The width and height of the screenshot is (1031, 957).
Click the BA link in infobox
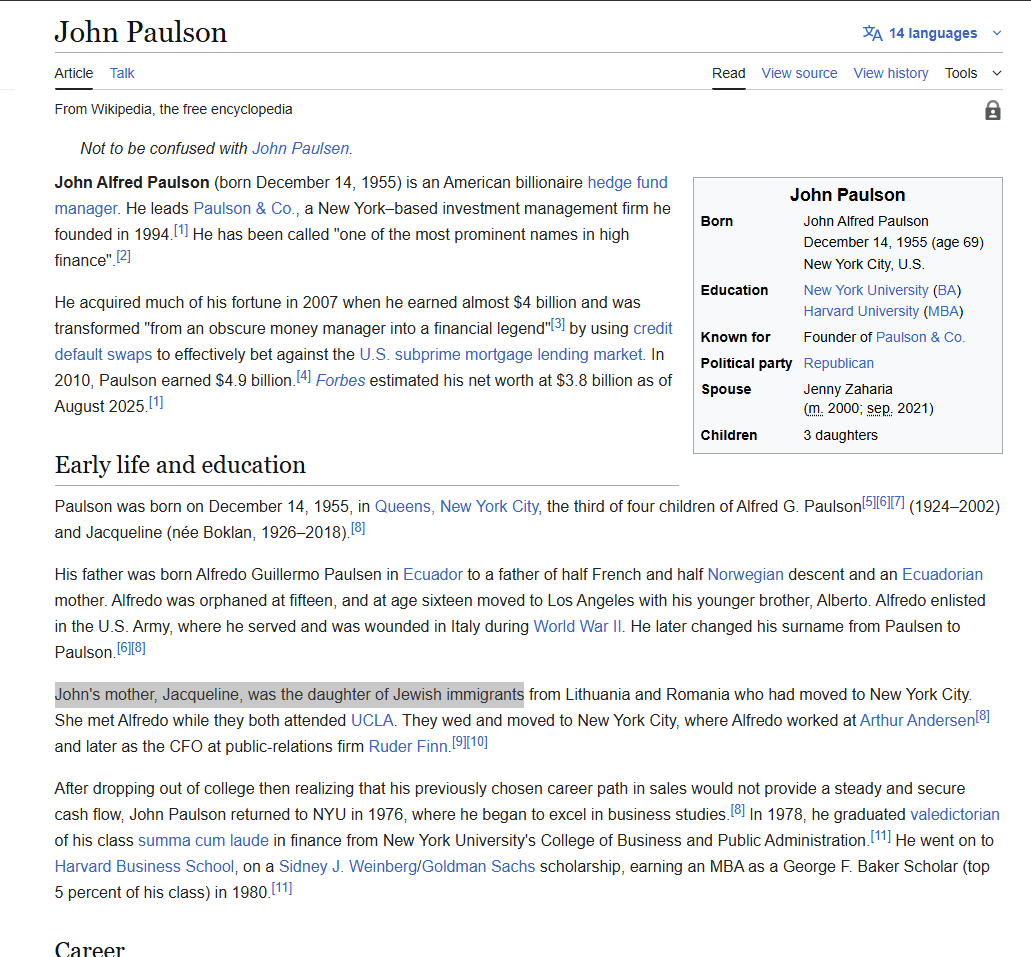(x=947, y=290)
